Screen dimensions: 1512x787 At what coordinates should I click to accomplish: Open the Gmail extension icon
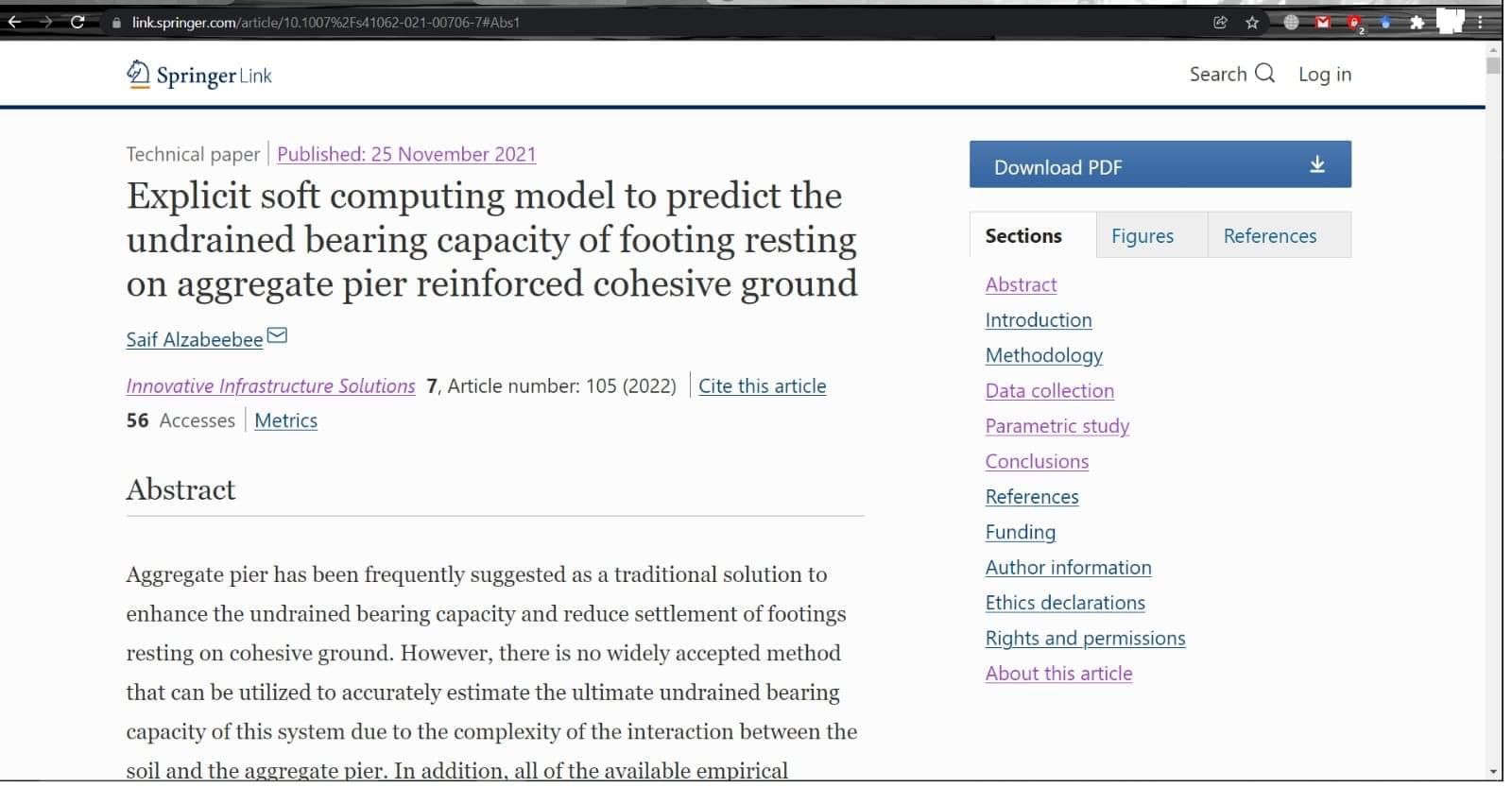1323,23
